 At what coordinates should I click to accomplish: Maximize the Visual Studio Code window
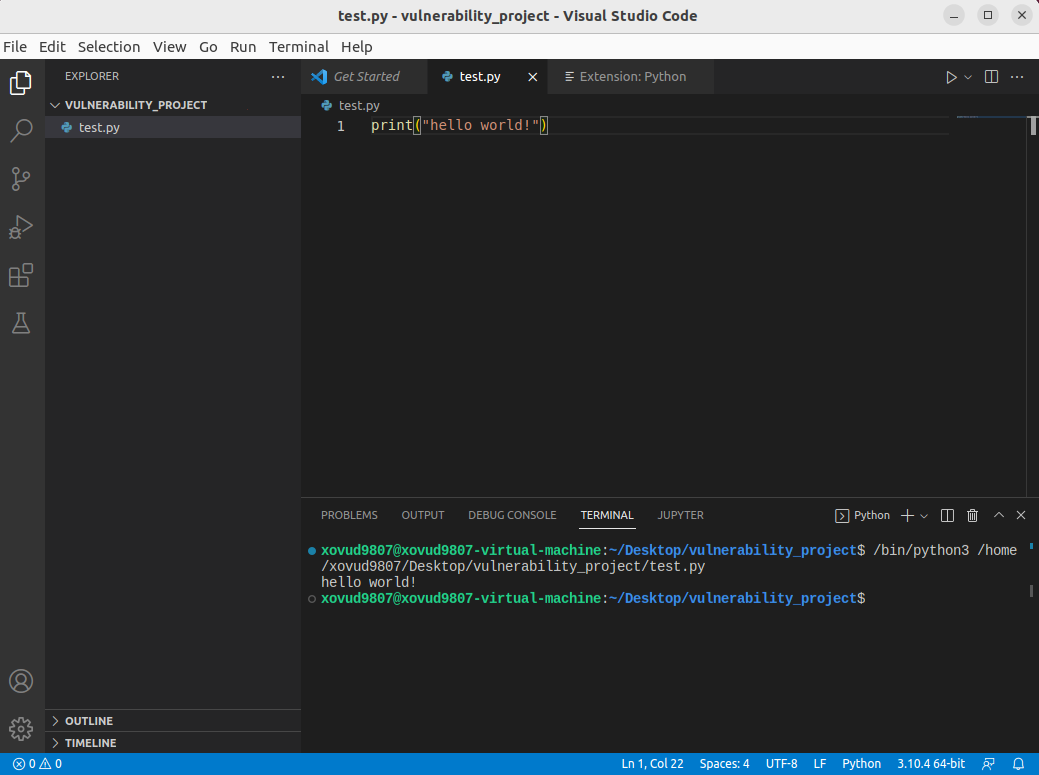pos(988,16)
